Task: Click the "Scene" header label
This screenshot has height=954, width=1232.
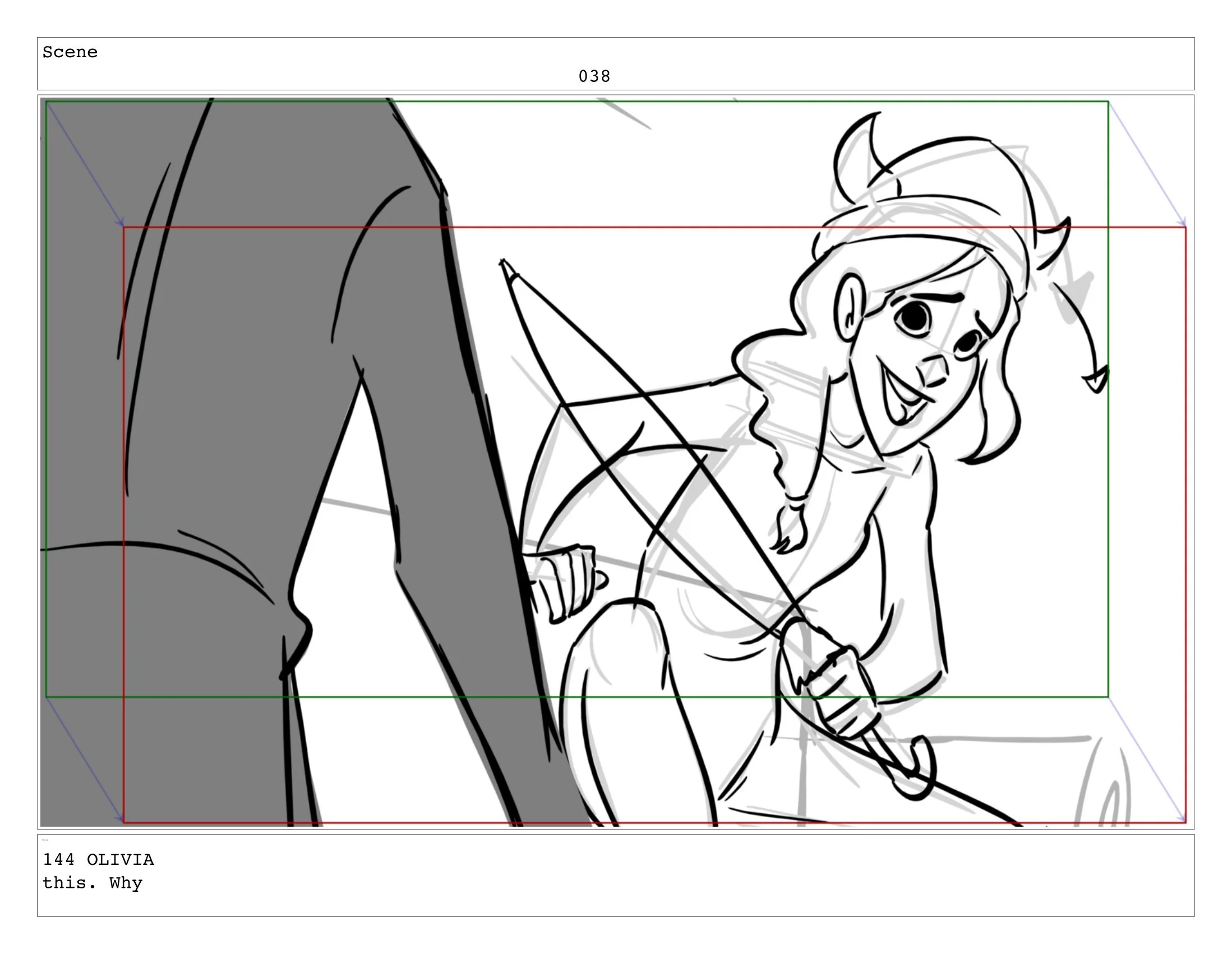Action: pyautogui.click(x=70, y=53)
